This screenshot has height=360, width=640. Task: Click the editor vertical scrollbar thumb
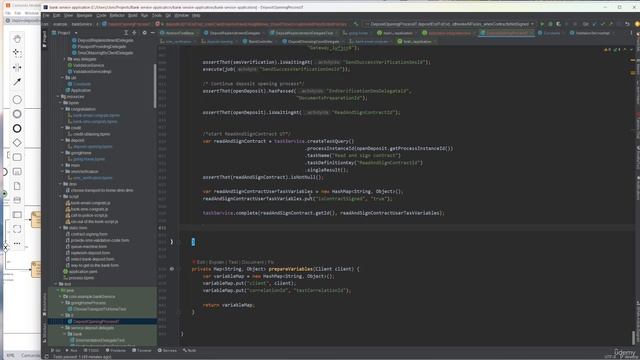click(x=633, y=338)
